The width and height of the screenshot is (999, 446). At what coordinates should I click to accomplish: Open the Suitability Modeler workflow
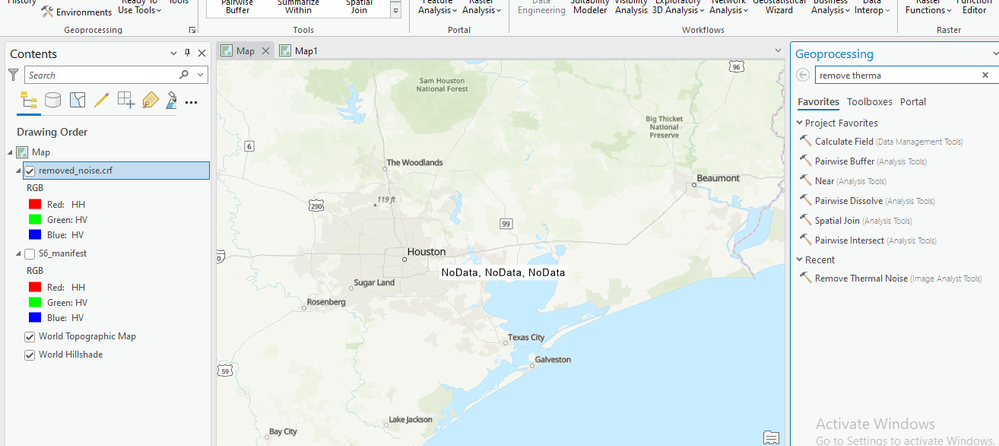(x=590, y=6)
